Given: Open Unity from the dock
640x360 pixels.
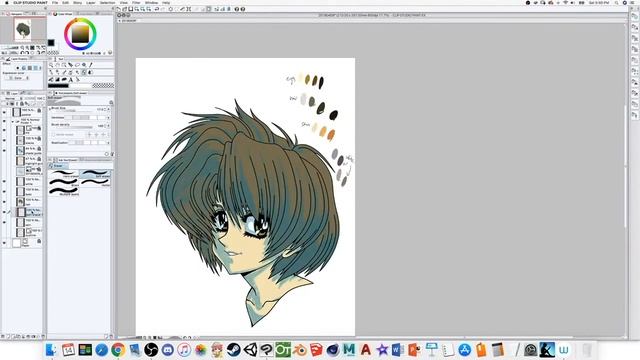Looking at the screenshot, I should click(250, 350).
